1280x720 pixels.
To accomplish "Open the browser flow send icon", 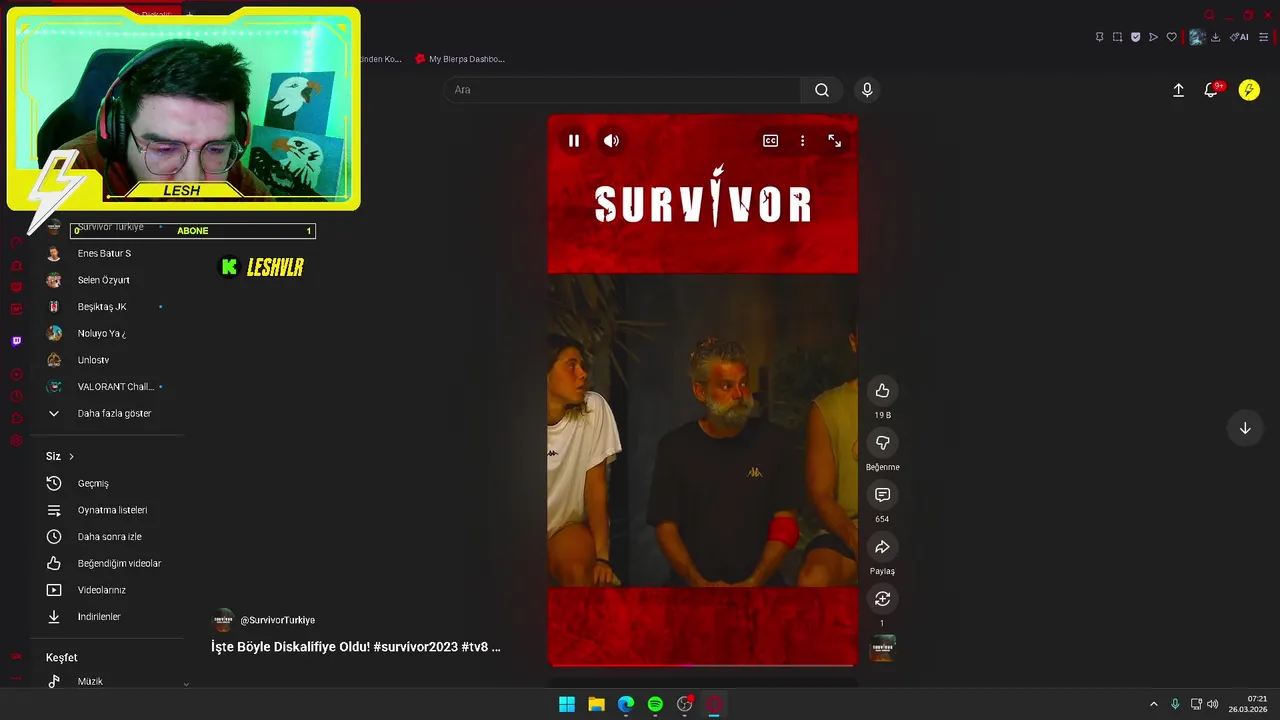I will 1153,37.
